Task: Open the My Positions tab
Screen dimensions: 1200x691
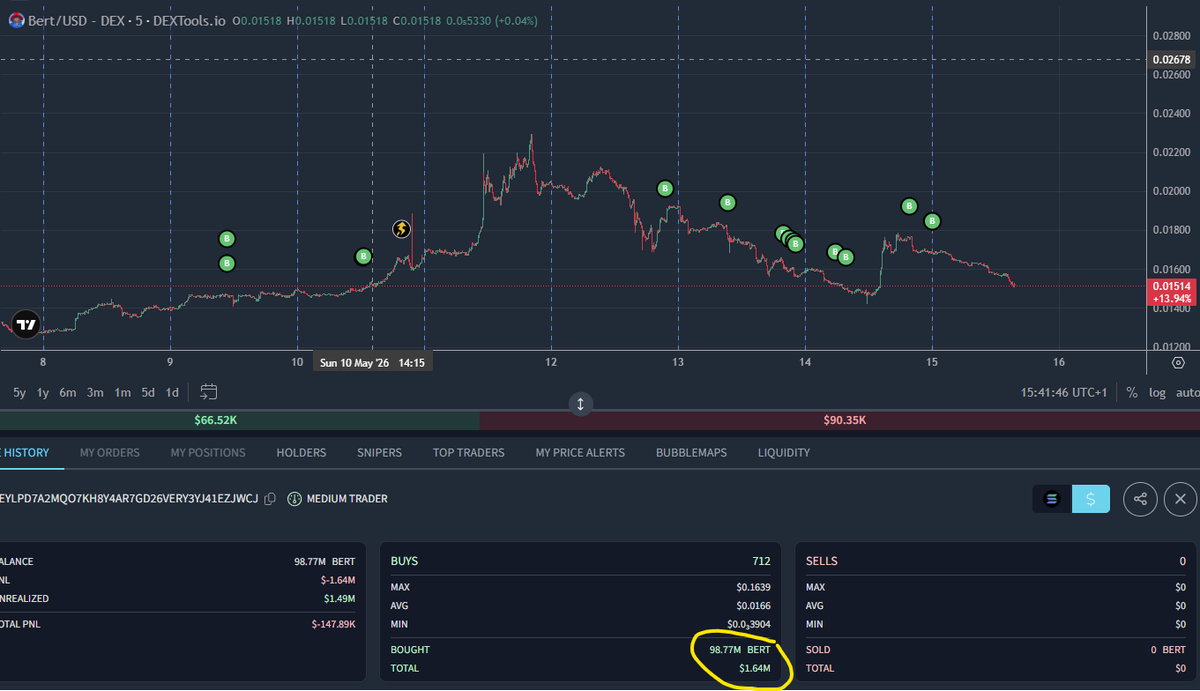Action: click(x=208, y=452)
